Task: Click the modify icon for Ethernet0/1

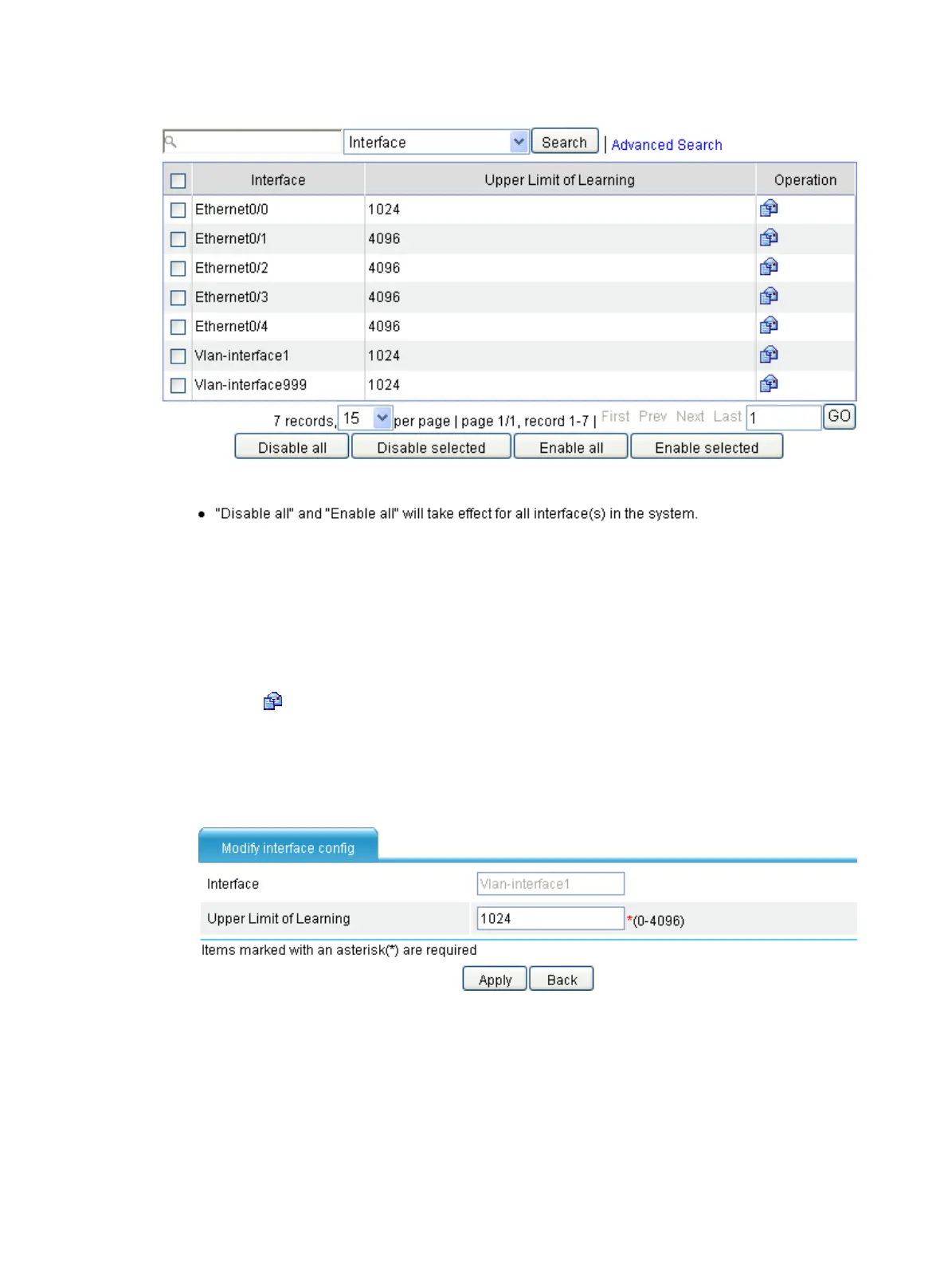Action: (x=769, y=238)
